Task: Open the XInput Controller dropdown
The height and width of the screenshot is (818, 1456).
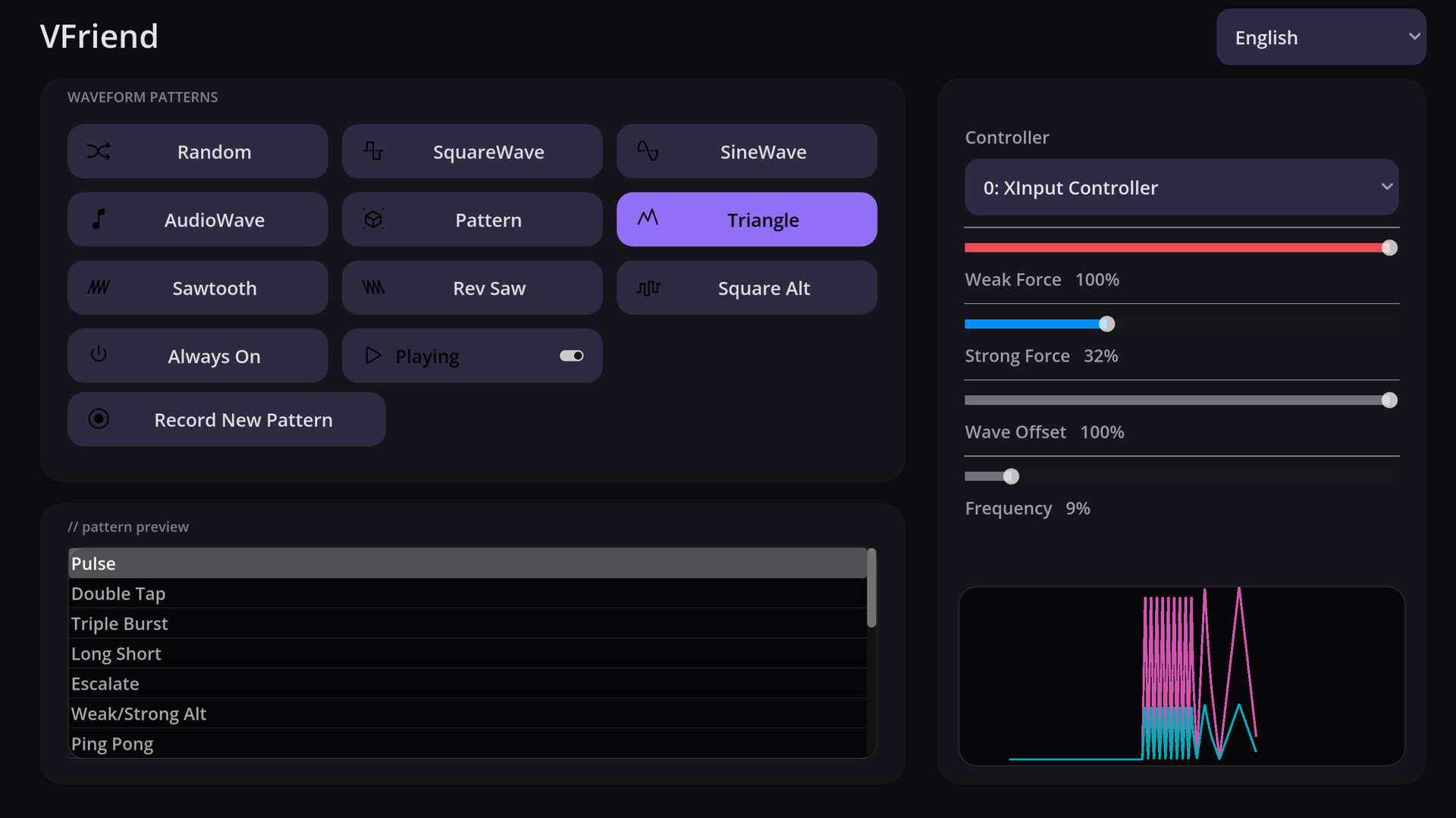Action: pos(1181,187)
